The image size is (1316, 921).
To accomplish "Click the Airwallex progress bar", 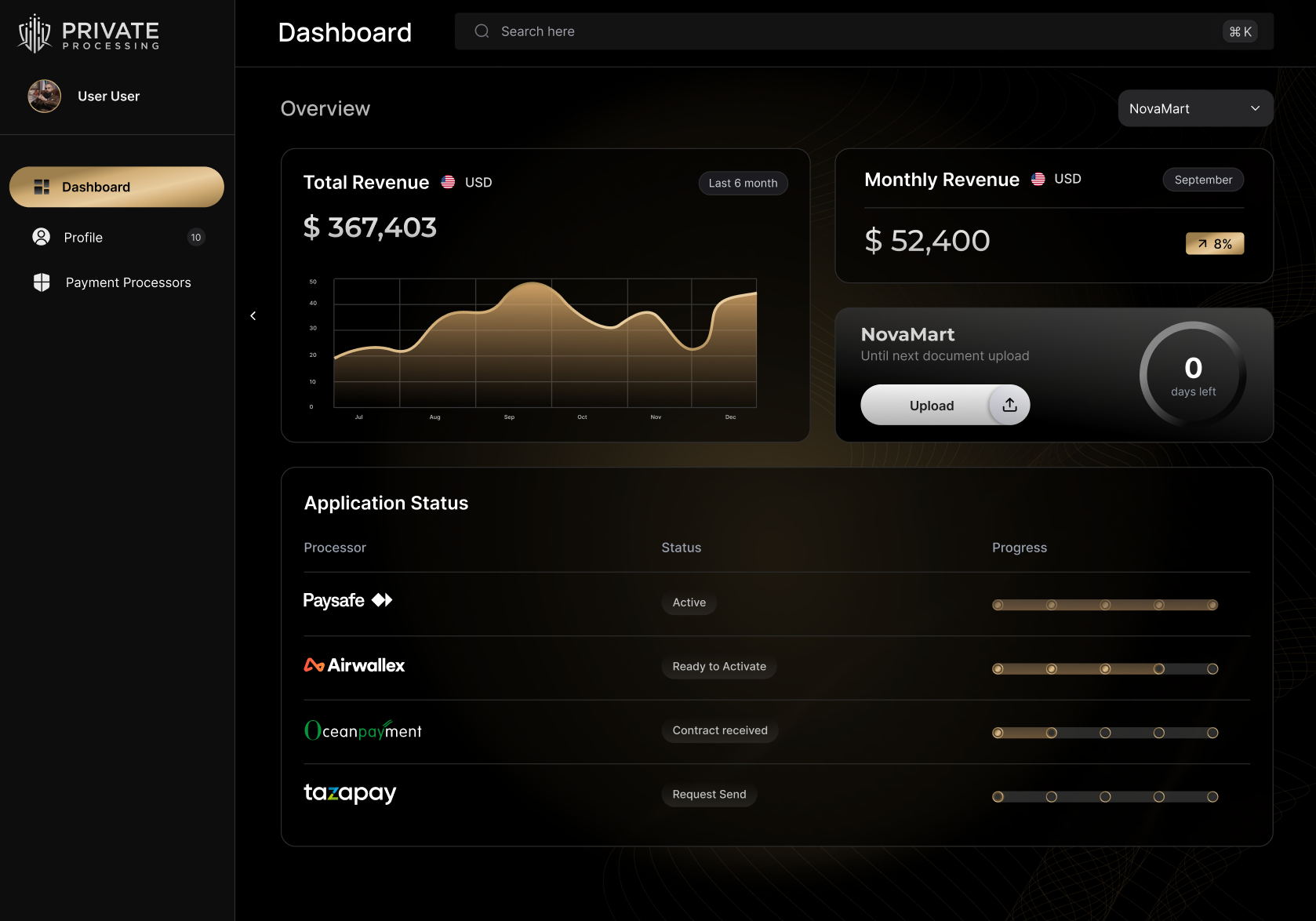I will (1104, 669).
